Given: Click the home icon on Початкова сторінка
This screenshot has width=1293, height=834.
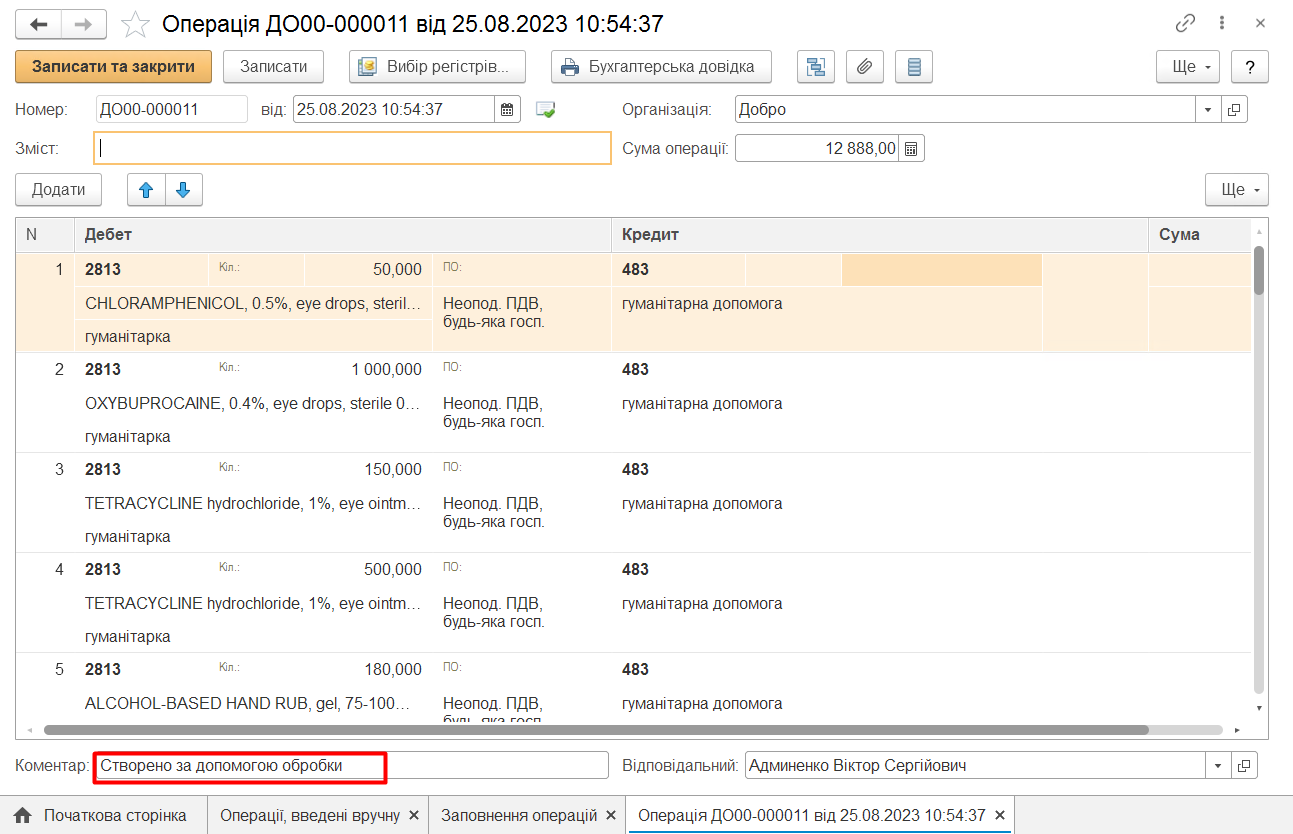Looking at the screenshot, I should (22, 815).
